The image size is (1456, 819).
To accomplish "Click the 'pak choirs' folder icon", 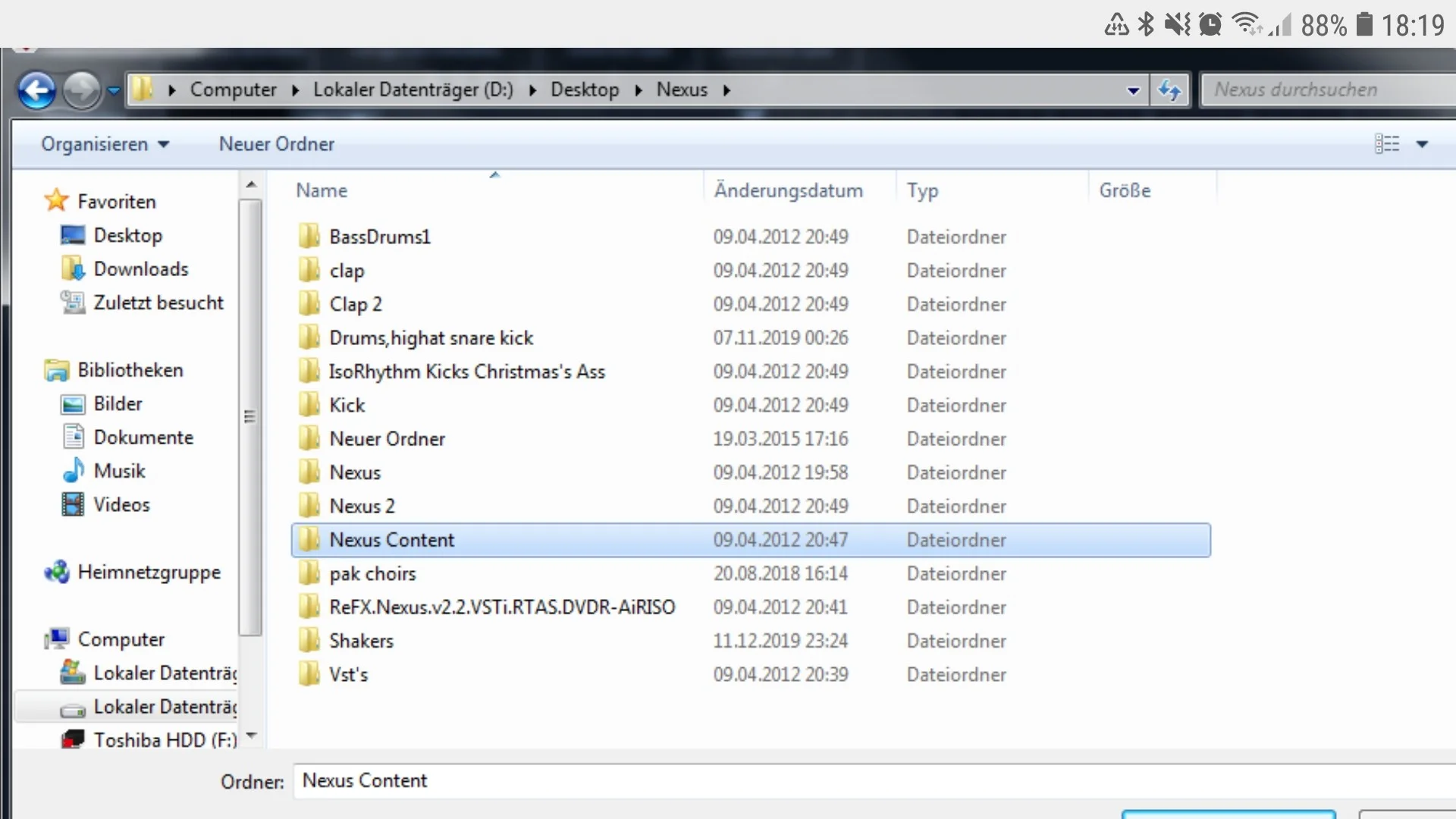I will 309,573.
